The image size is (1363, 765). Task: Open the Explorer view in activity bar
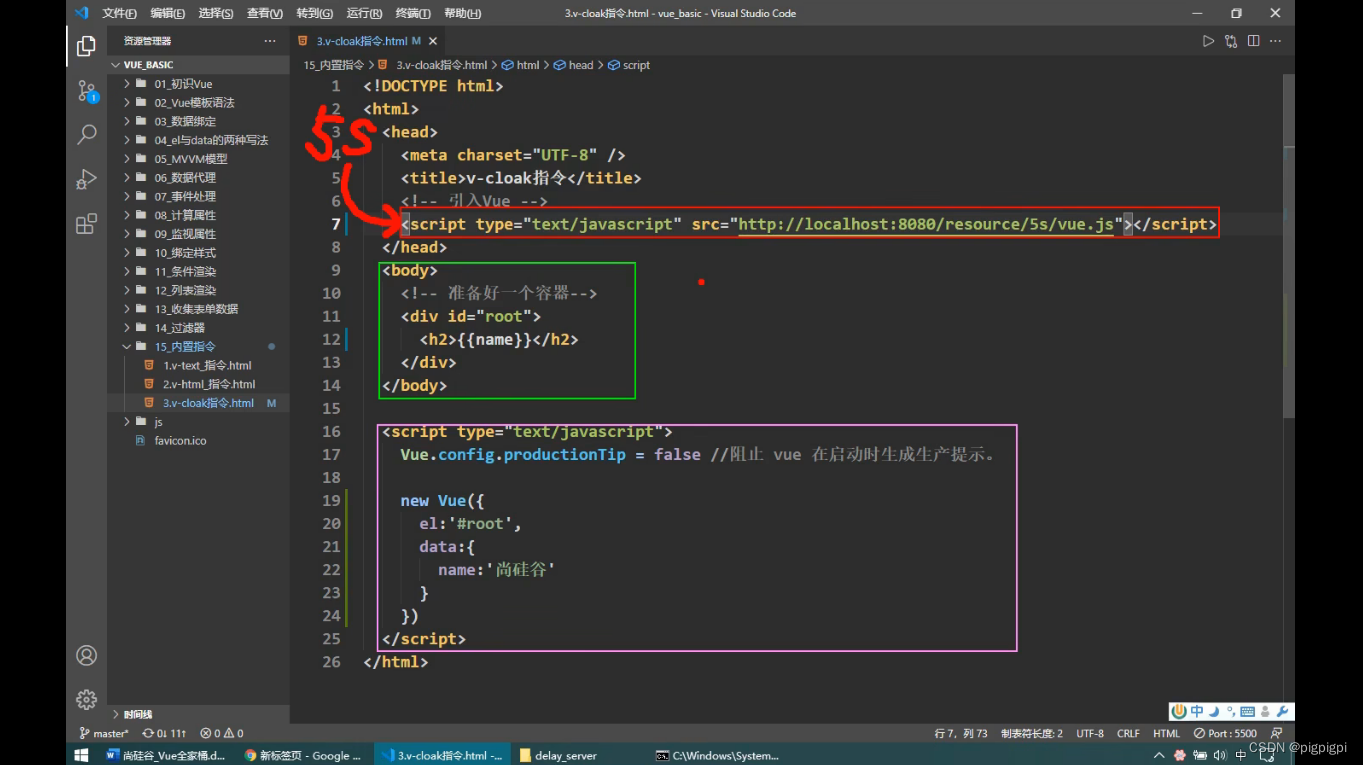pyautogui.click(x=87, y=46)
